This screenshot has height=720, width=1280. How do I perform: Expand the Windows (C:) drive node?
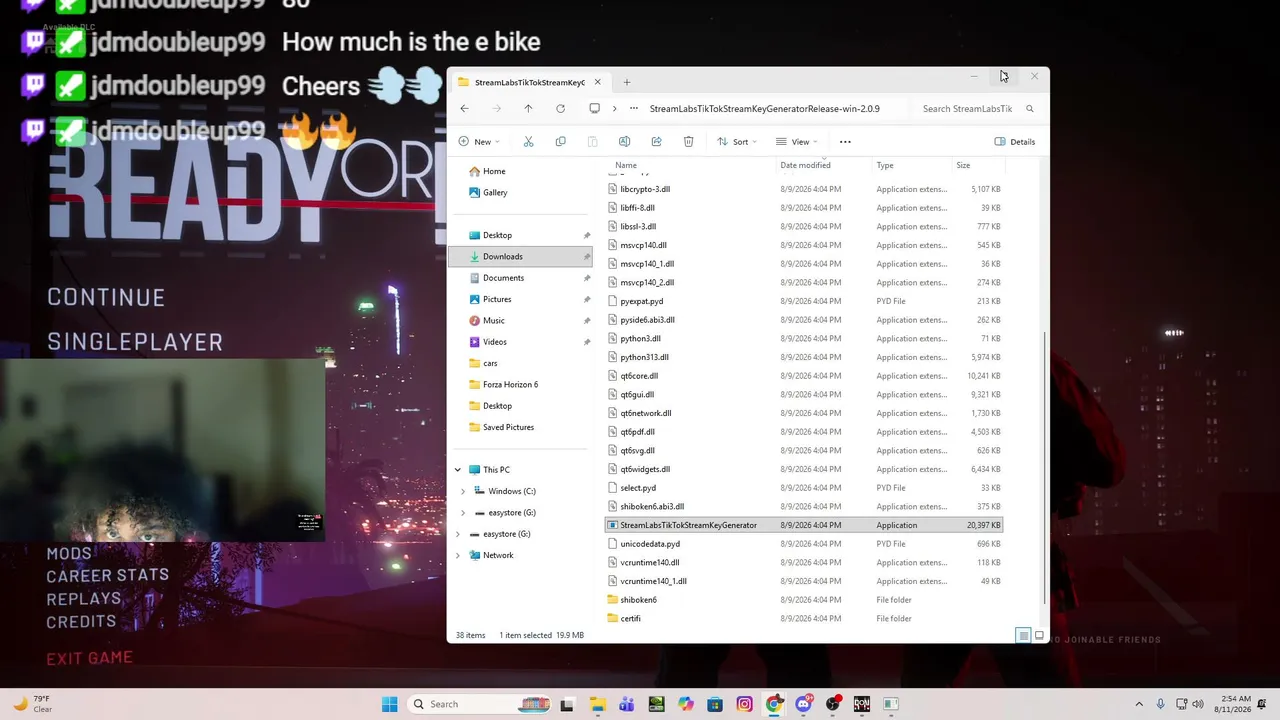463,491
